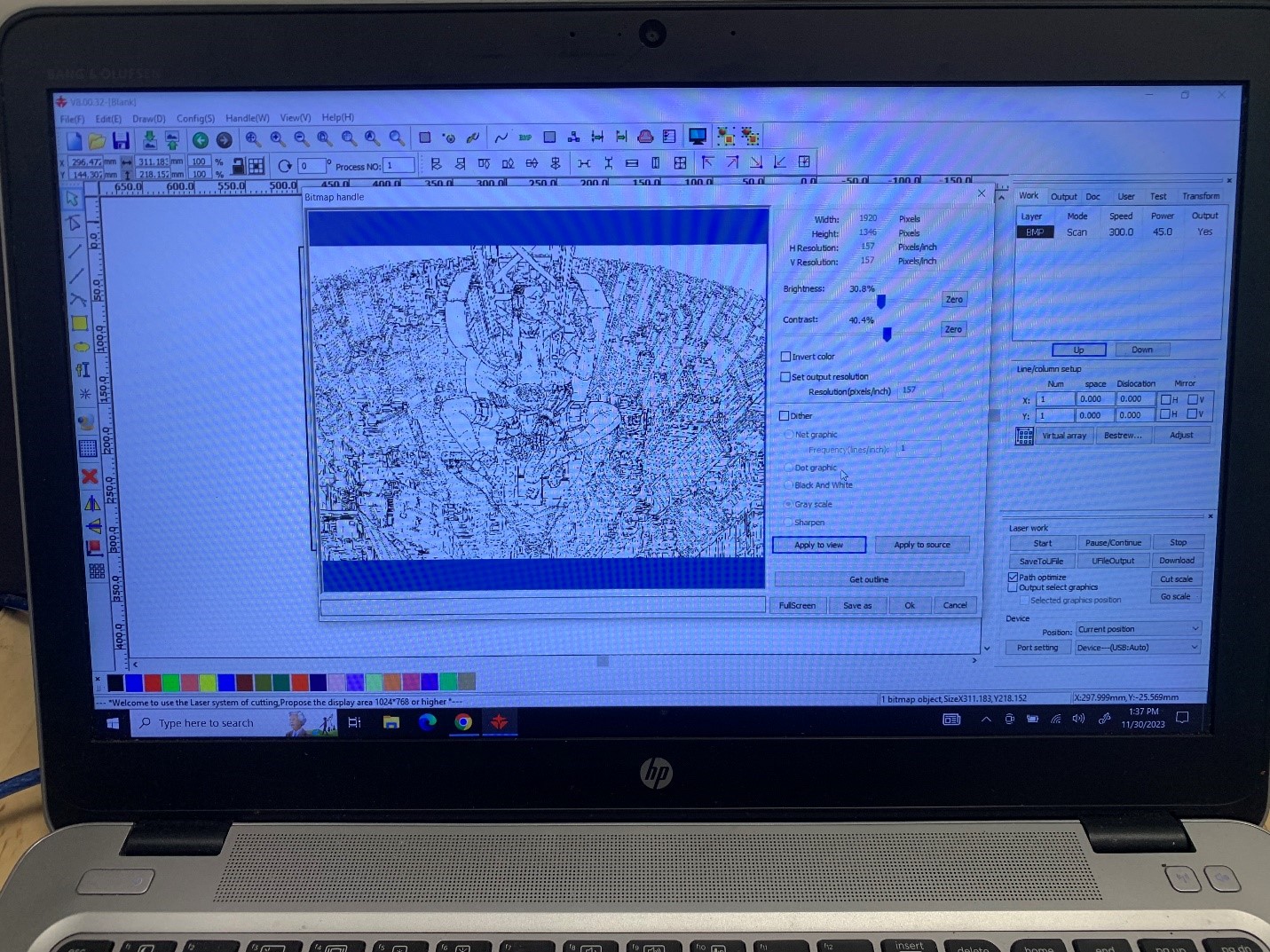This screenshot has height=952, width=1270.
Task: Click the red X delete tool
Action: point(90,476)
